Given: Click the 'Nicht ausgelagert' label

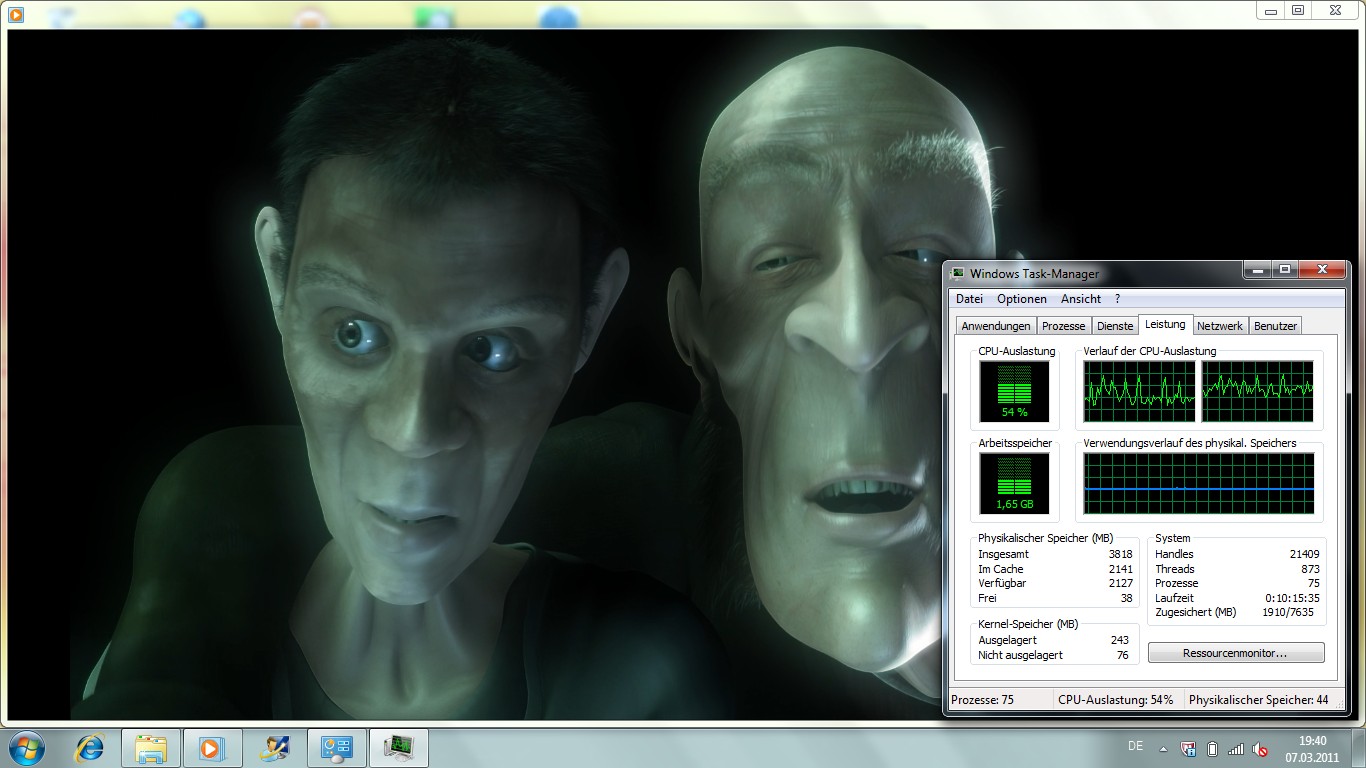Looking at the screenshot, I should pos(1020,655).
